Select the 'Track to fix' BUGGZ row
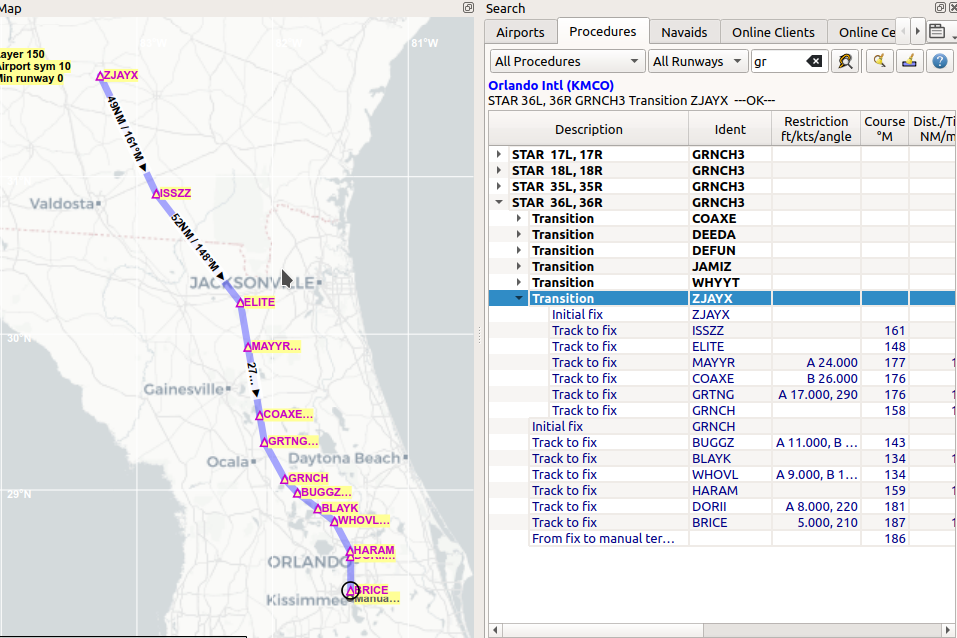This screenshot has width=957, height=638. pyautogui.click(x=721, y=442)
